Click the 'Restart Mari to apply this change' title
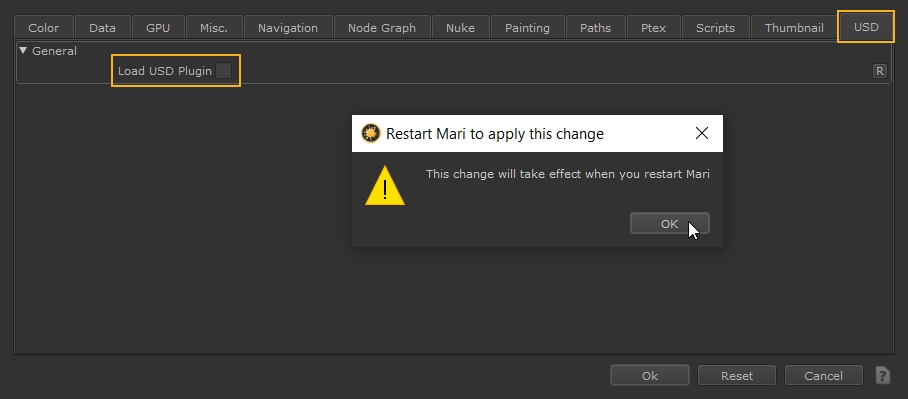Viewport: 908px width, 399px height. (x=495, y=134)
